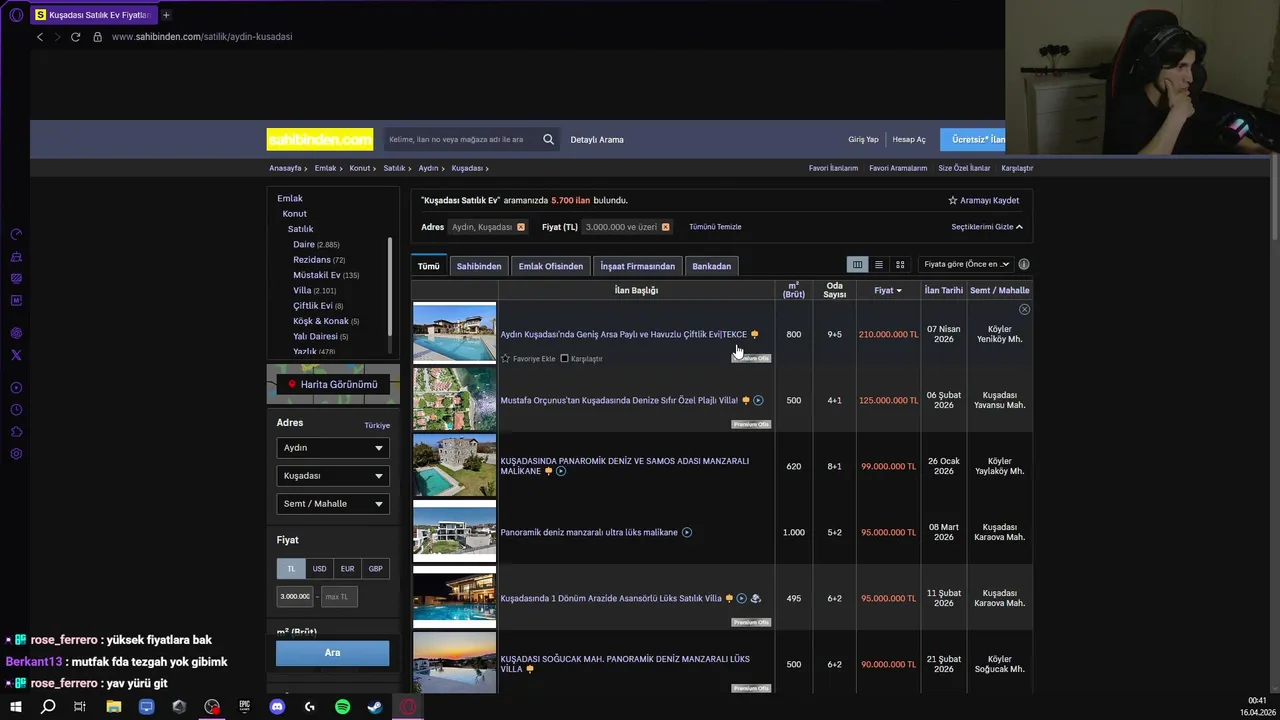
Task: Select Villa category in the tree
Action: click(x=302, y=290)
